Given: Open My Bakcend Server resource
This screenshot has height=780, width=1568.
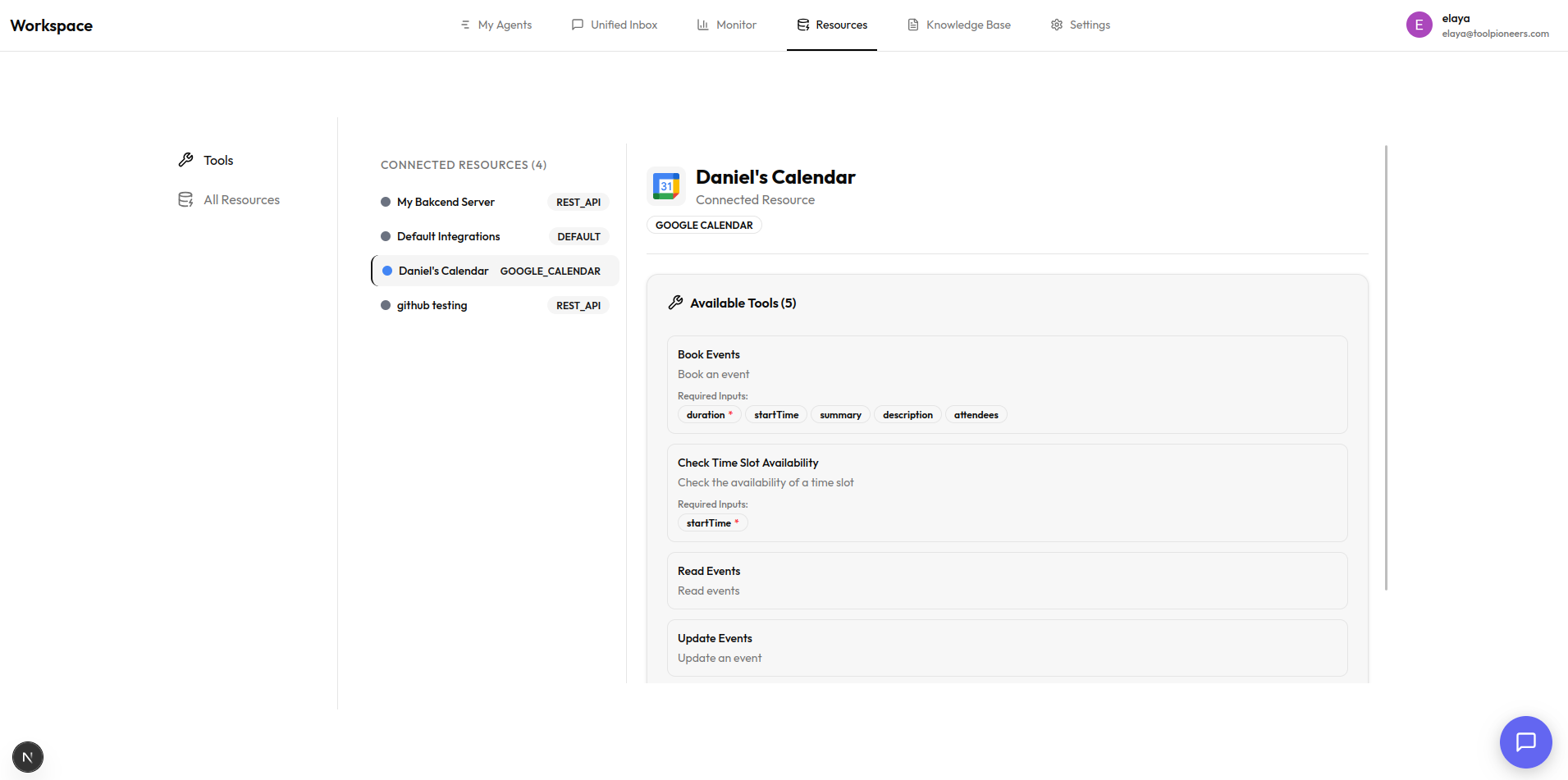Looking at the screenshot, I should click(446, 202).
